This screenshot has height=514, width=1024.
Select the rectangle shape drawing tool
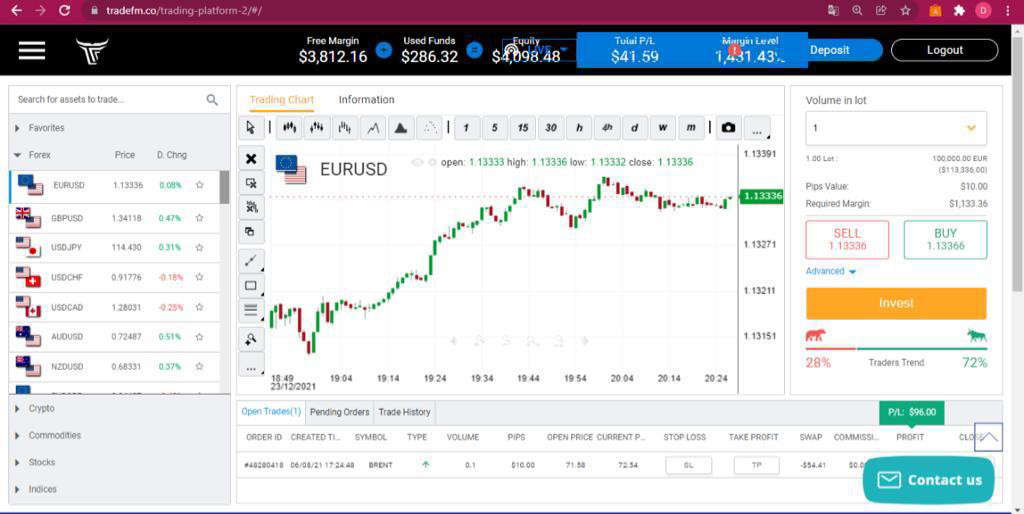pos(250,286)
